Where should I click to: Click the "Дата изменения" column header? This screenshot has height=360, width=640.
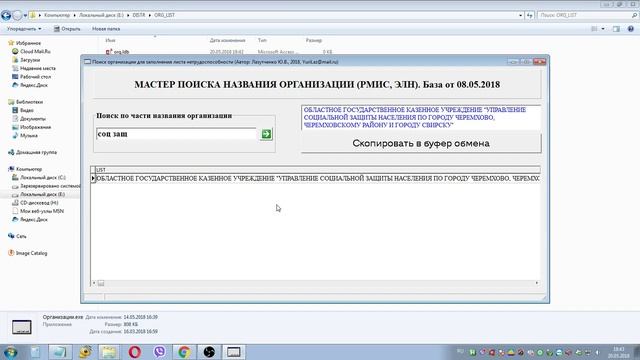point(227,40)
